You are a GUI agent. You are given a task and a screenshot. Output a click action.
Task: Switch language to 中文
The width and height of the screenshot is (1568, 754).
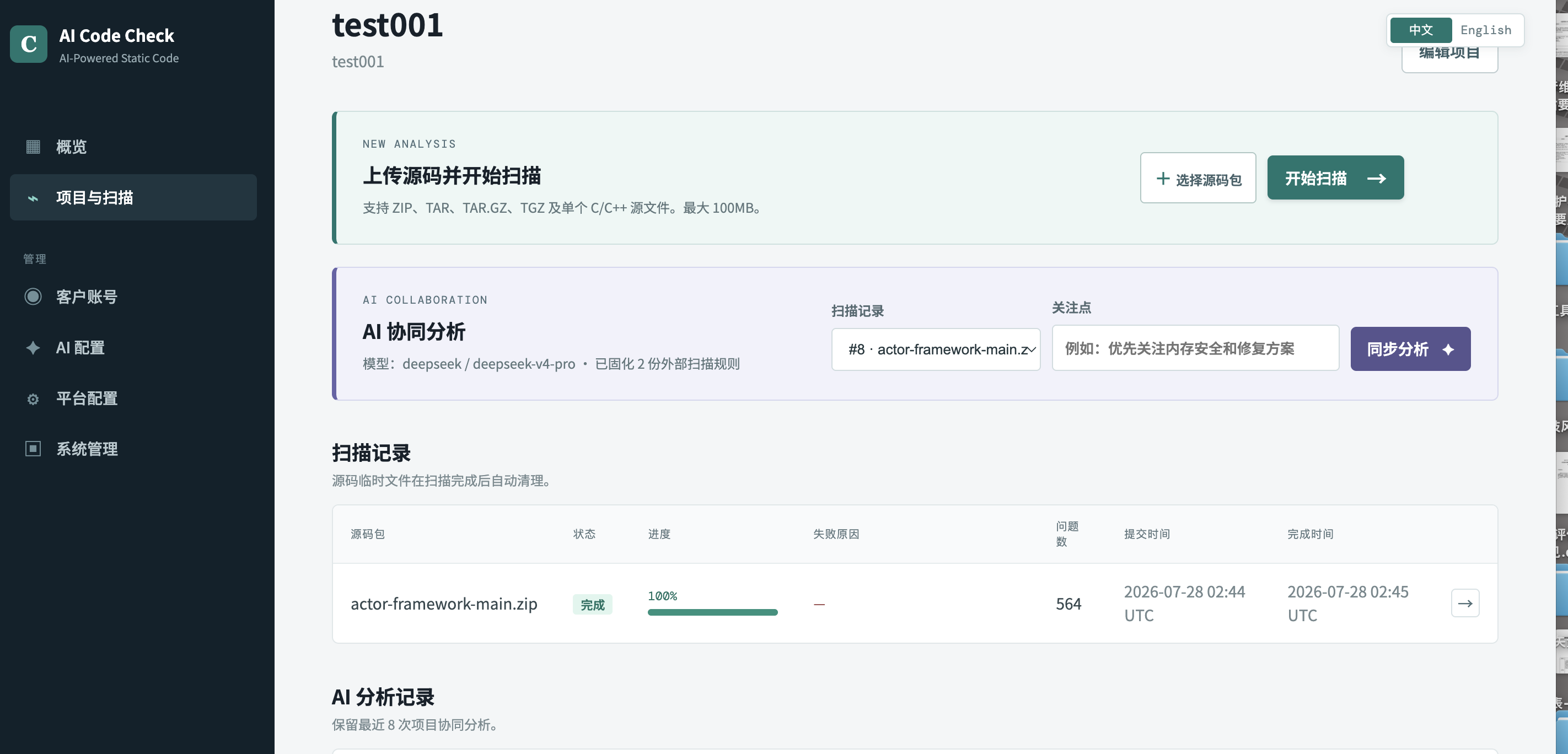point(1421,30)
